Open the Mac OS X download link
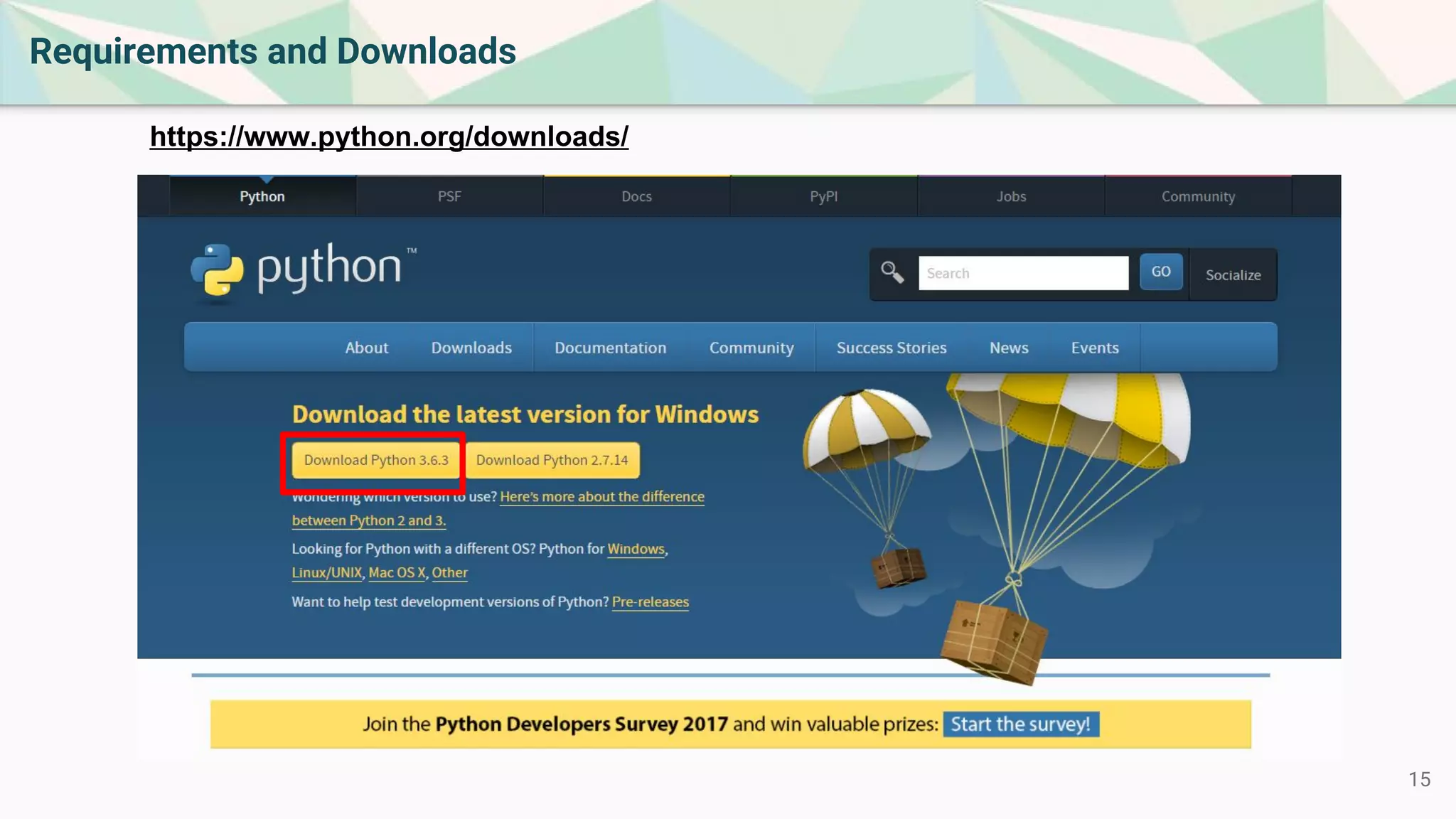This screenshot has height=819, width=1456. pyautogui.click(x=397, y=572)
